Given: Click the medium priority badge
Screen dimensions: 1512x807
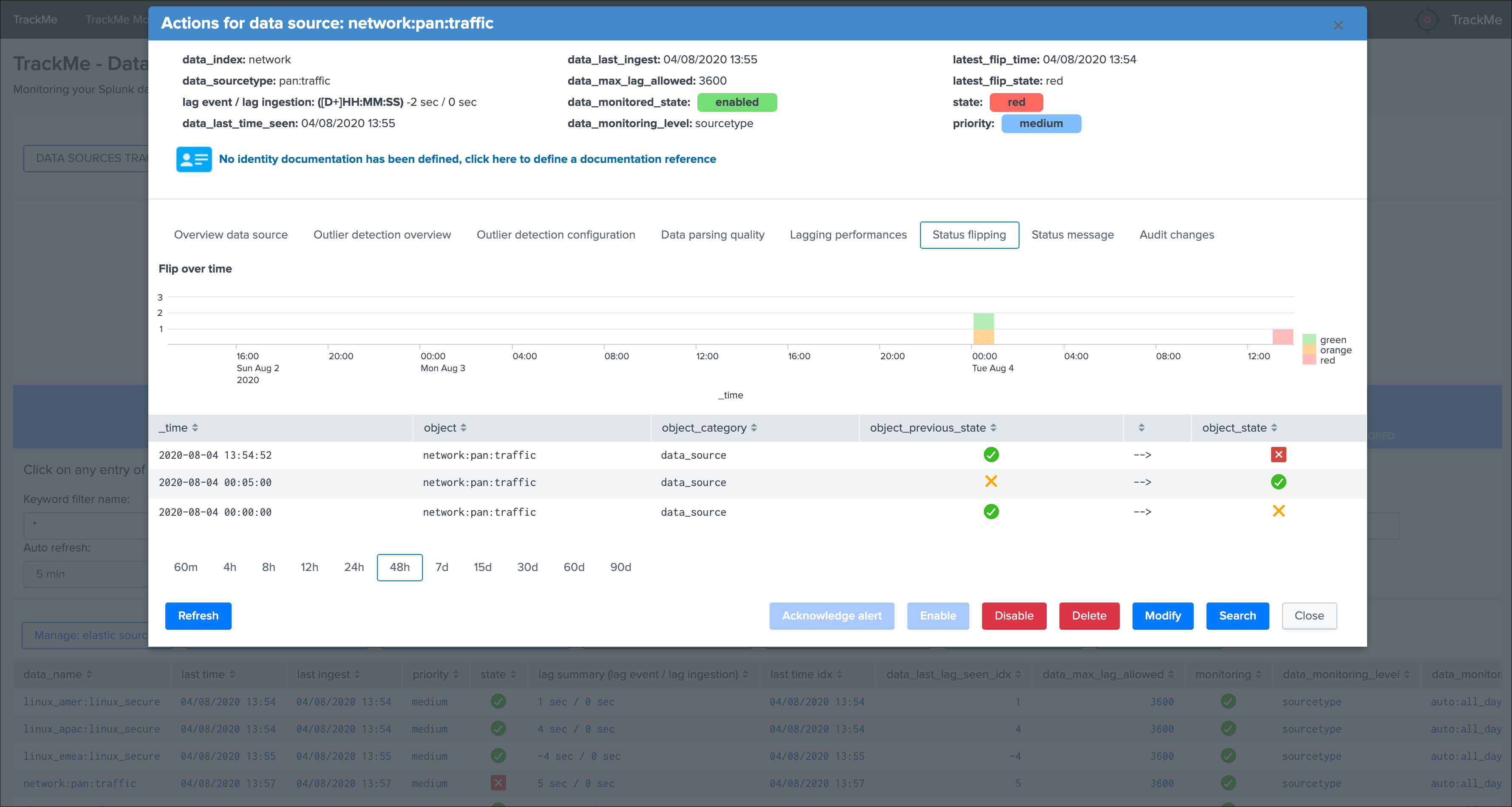Looking at the screenshot, I should (1041, 123).
